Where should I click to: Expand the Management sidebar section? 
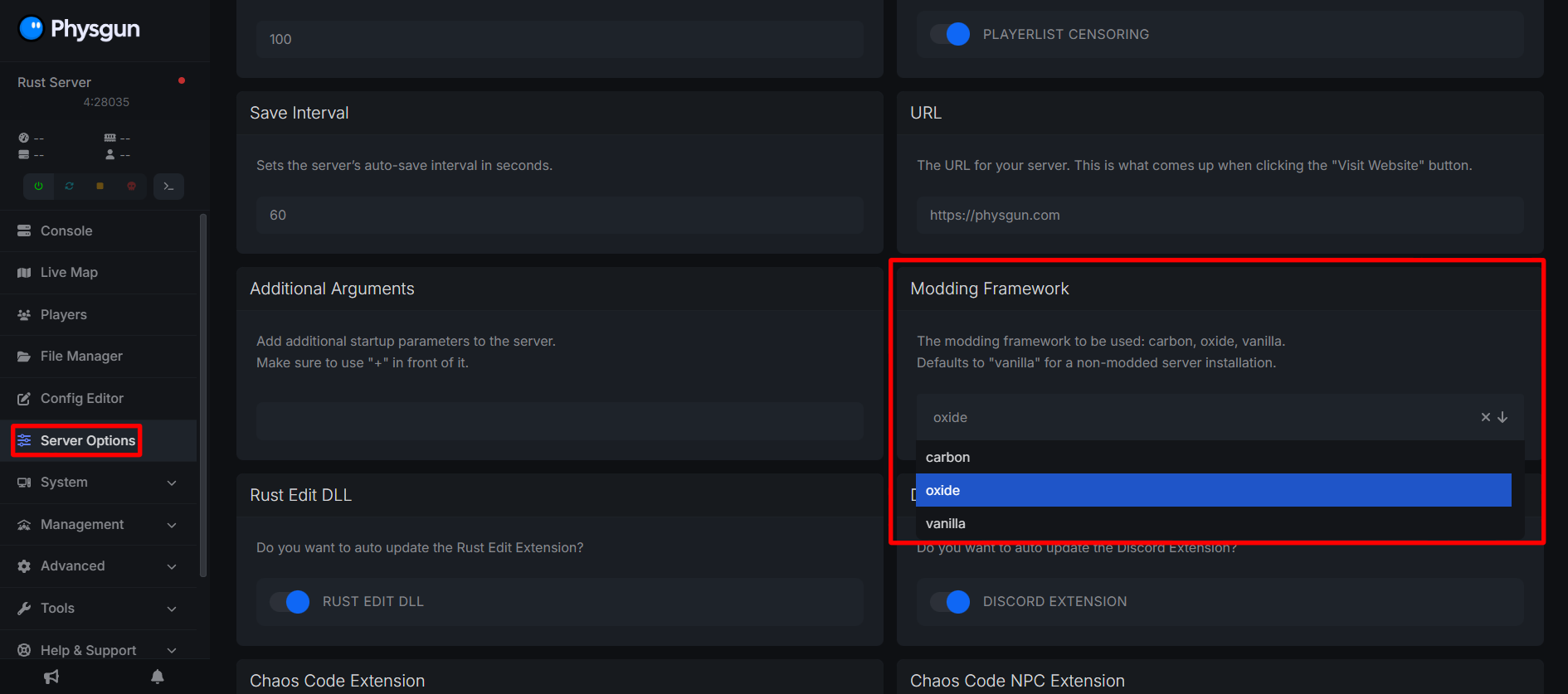pyautogui.click(x=98, y=525)
